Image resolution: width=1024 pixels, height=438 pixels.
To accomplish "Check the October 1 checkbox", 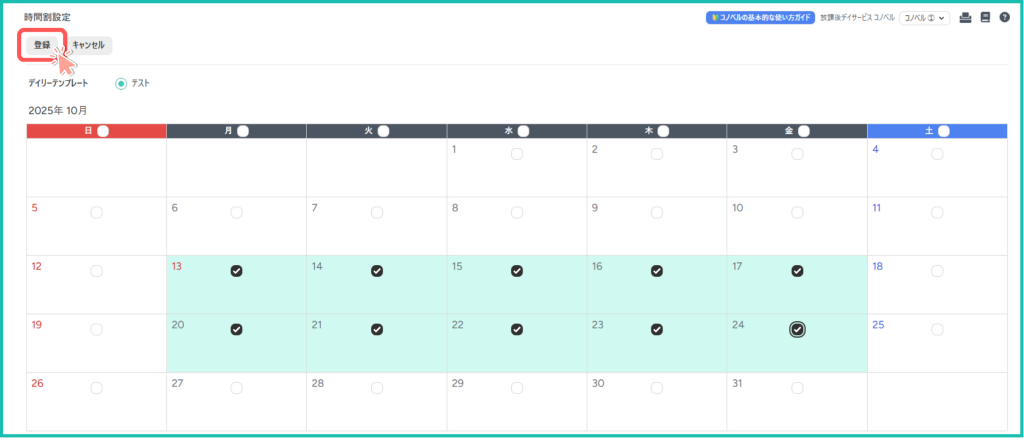I will 517,154.
